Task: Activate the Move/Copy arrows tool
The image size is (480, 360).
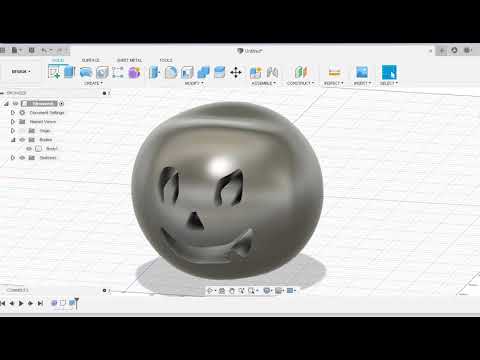Action: point(236,72)
